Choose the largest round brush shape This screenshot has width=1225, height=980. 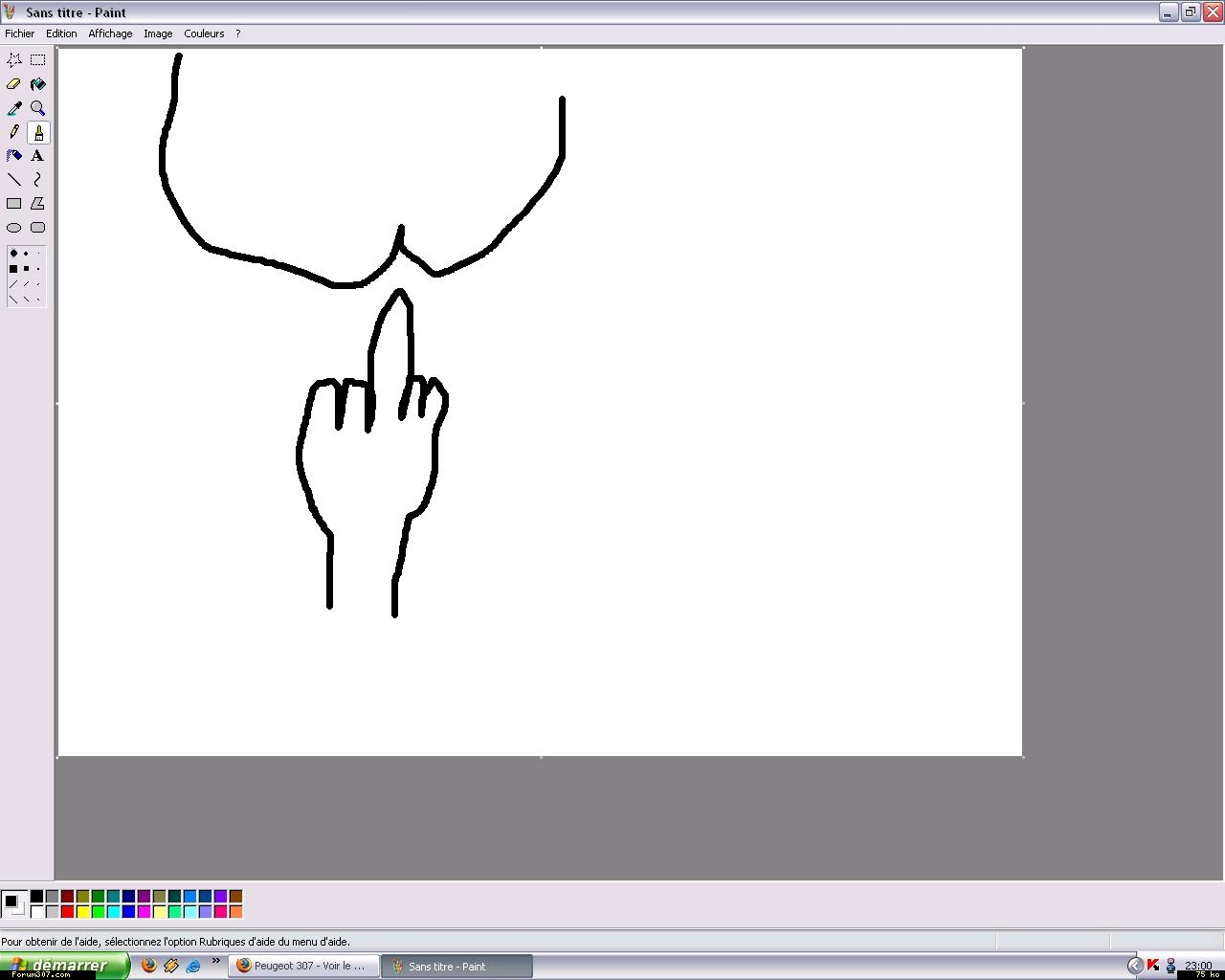[x=13, y=254]
